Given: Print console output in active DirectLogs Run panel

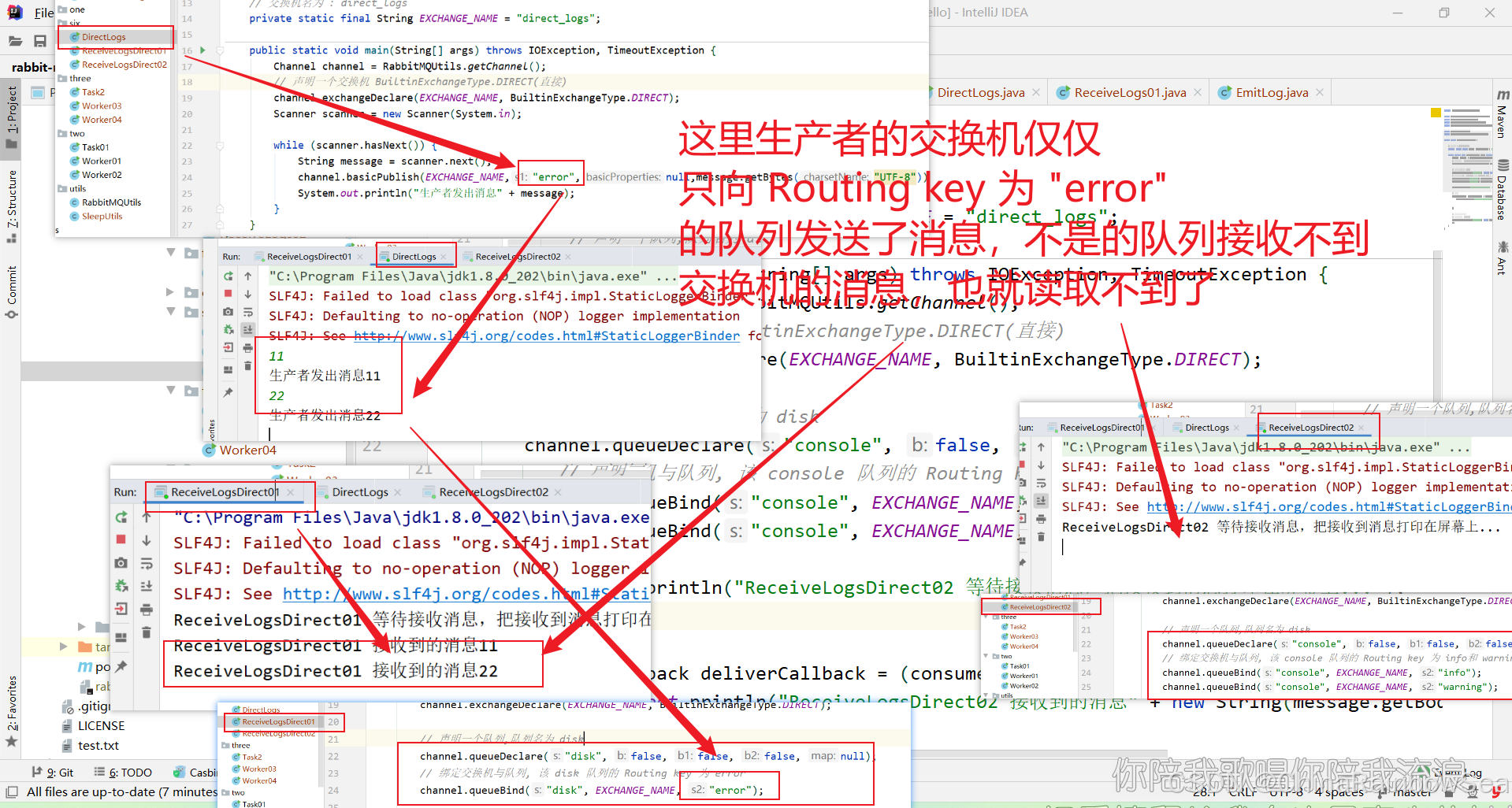Looking at the screenshot, I should [x=248, y=347].
